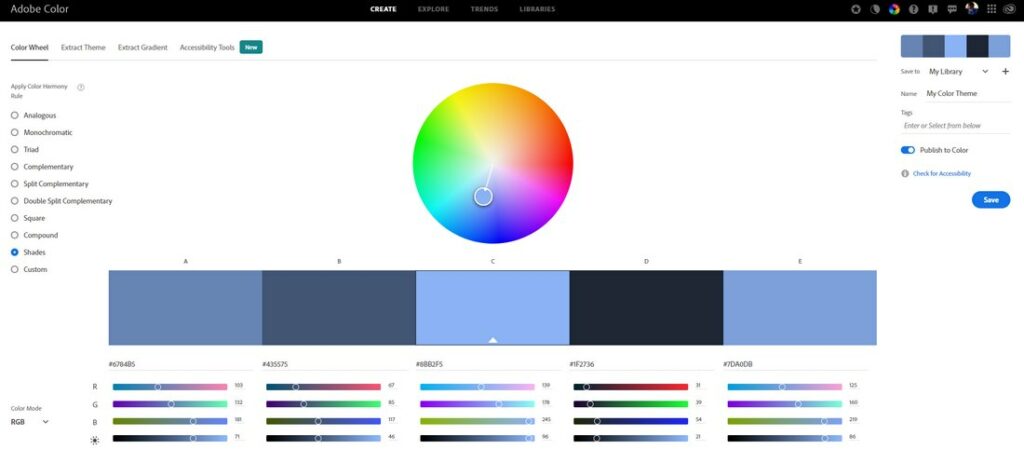The width and height of the screenshot is (1024, 476).
Task: Click the exclamation mark icon in header
Action: click(914, 9)
